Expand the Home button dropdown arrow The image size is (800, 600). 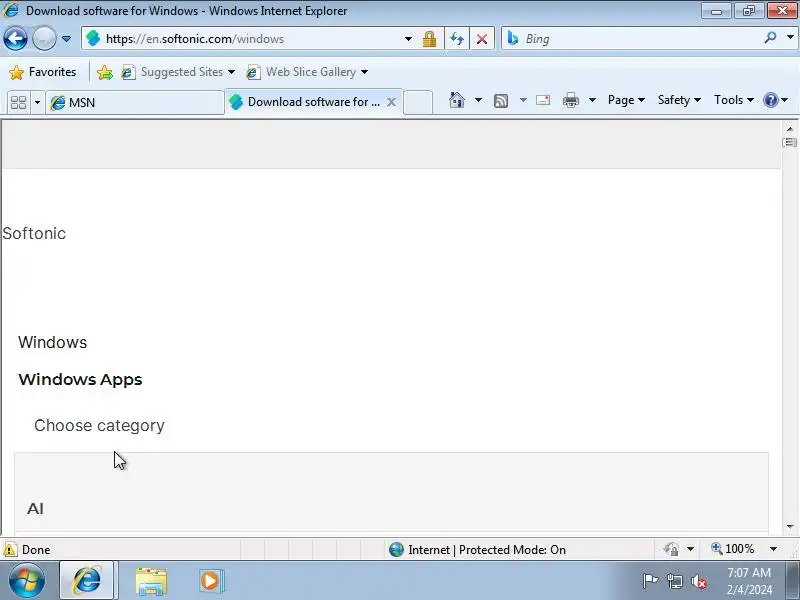(x=478, y=100)
